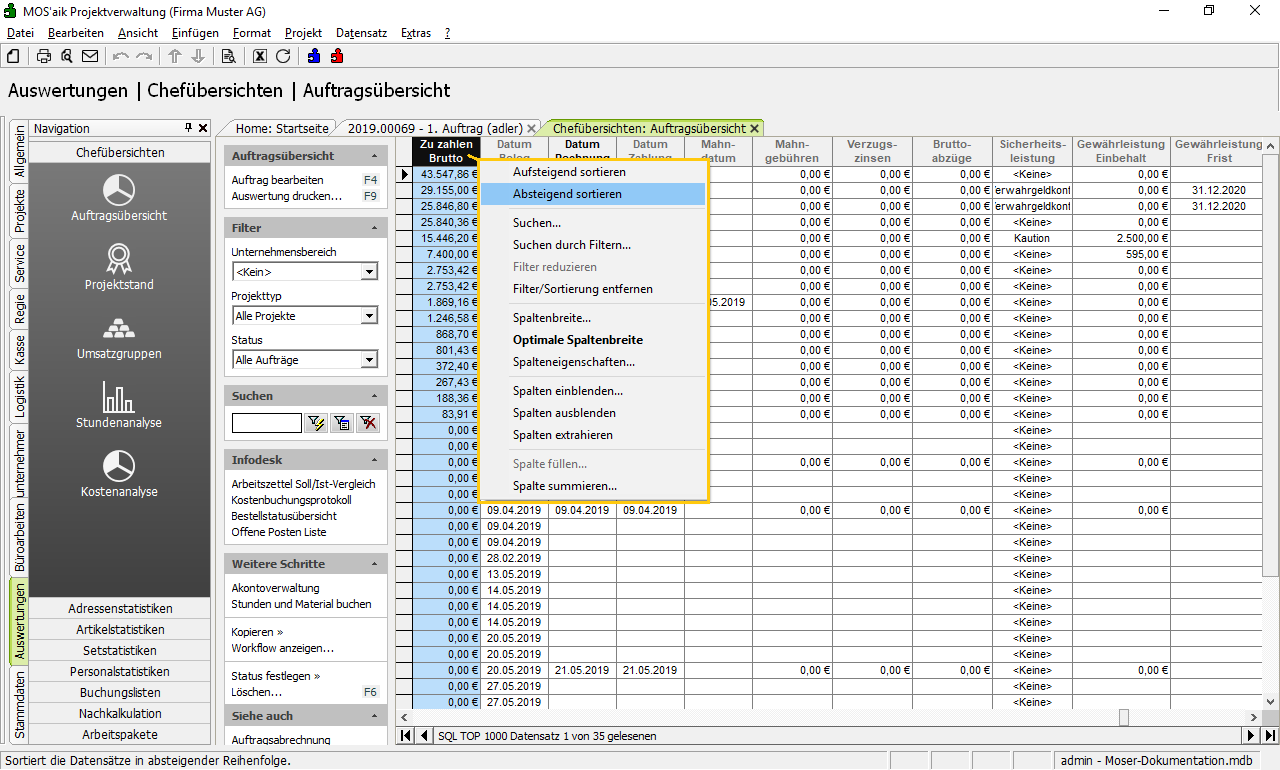The image size is (1280, 770).
Task: Apply quick filter with the lightning funnel icon
Action: click(317, 423)
